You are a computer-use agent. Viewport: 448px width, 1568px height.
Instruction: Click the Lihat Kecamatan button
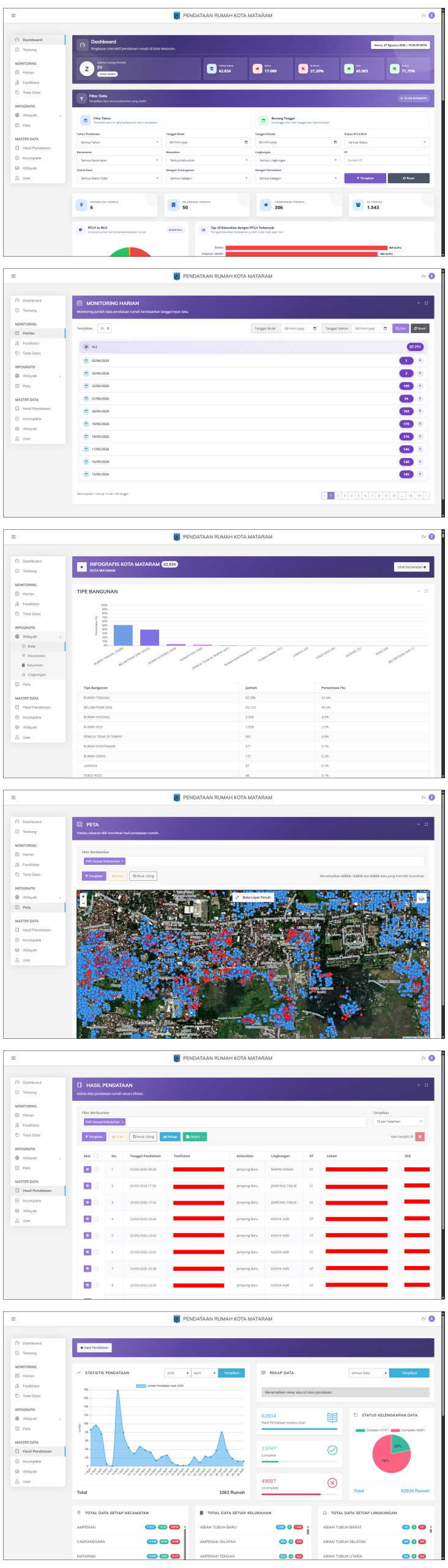[x=411, y=567]
